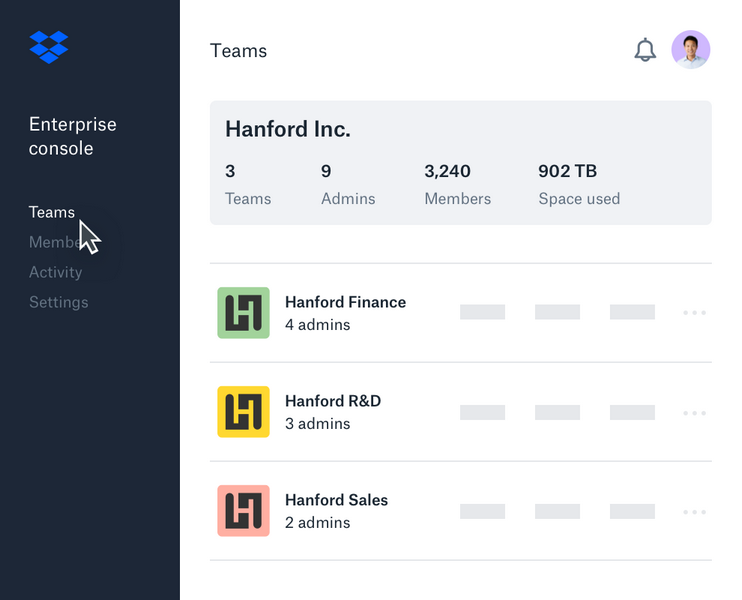
Task: Click the pink Hanford Sales team logo
Action: click(x=243, y=511)
